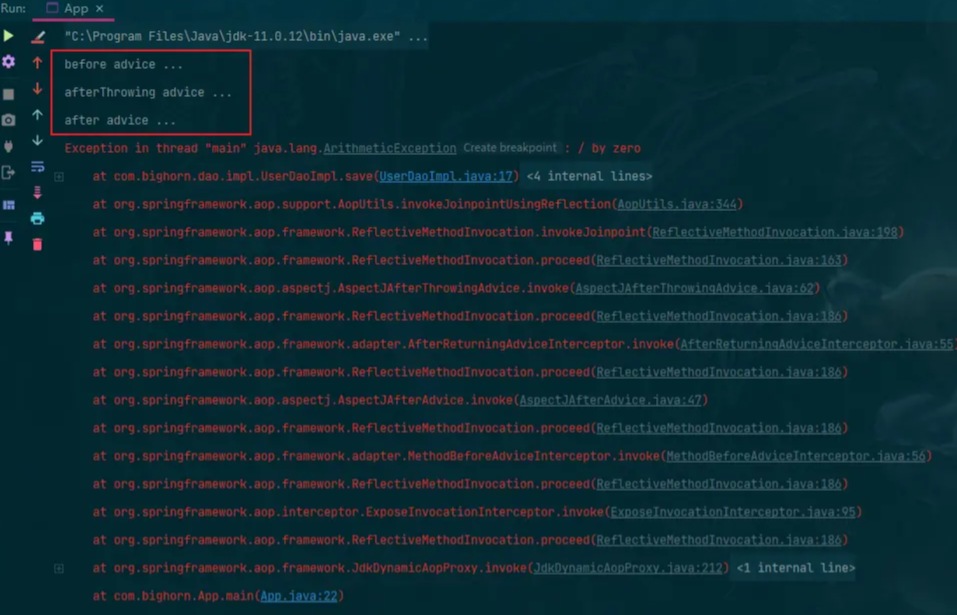Open UserDaoImpl.java:17 link in stack trace
957x615 pixels.
[446, 177]
